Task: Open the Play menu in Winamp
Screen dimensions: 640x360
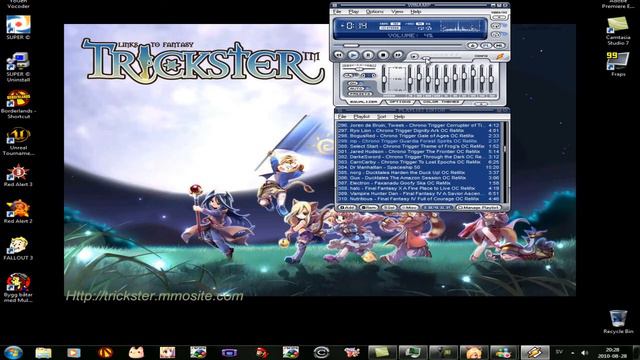Action: point(353,12)
